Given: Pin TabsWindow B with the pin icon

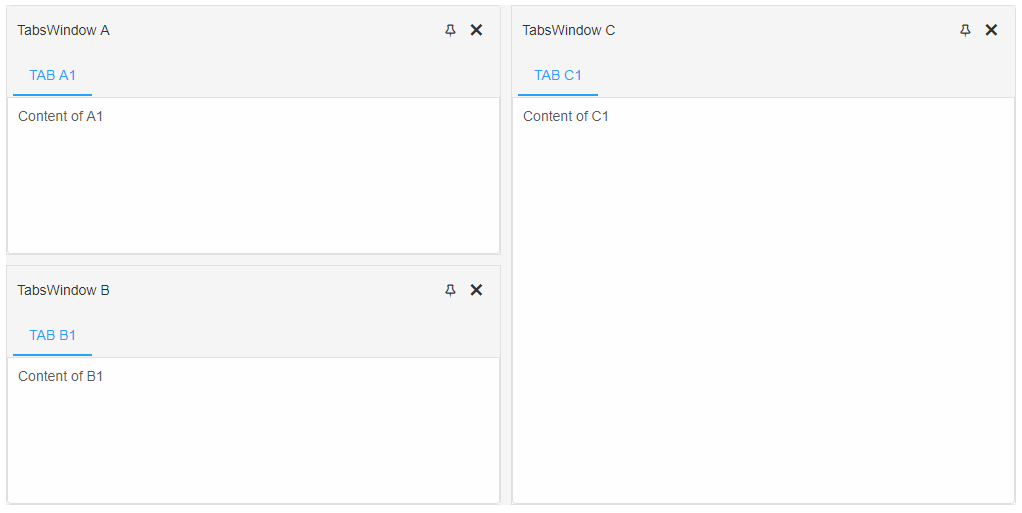Looking at the screenshot, I should [x=450, y=290].
